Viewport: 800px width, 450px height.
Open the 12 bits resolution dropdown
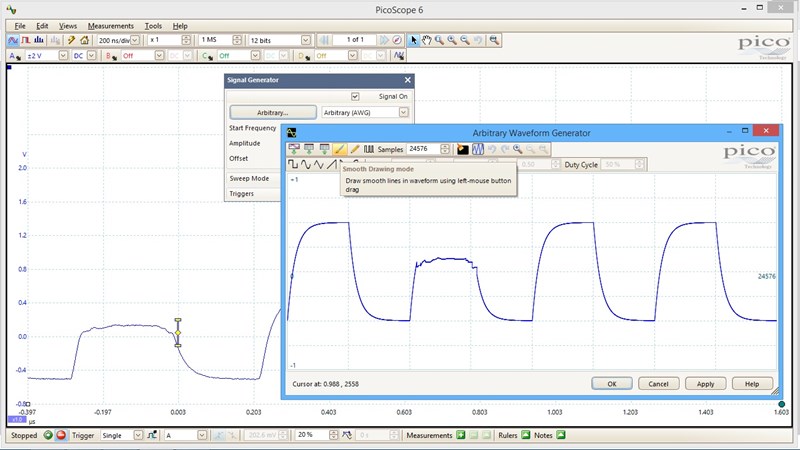point(306,40)
